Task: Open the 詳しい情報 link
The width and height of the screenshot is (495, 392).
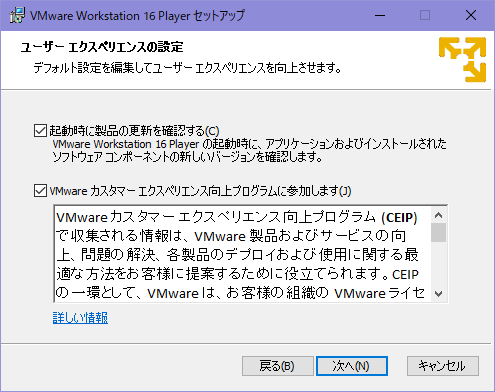Action: 80,317
